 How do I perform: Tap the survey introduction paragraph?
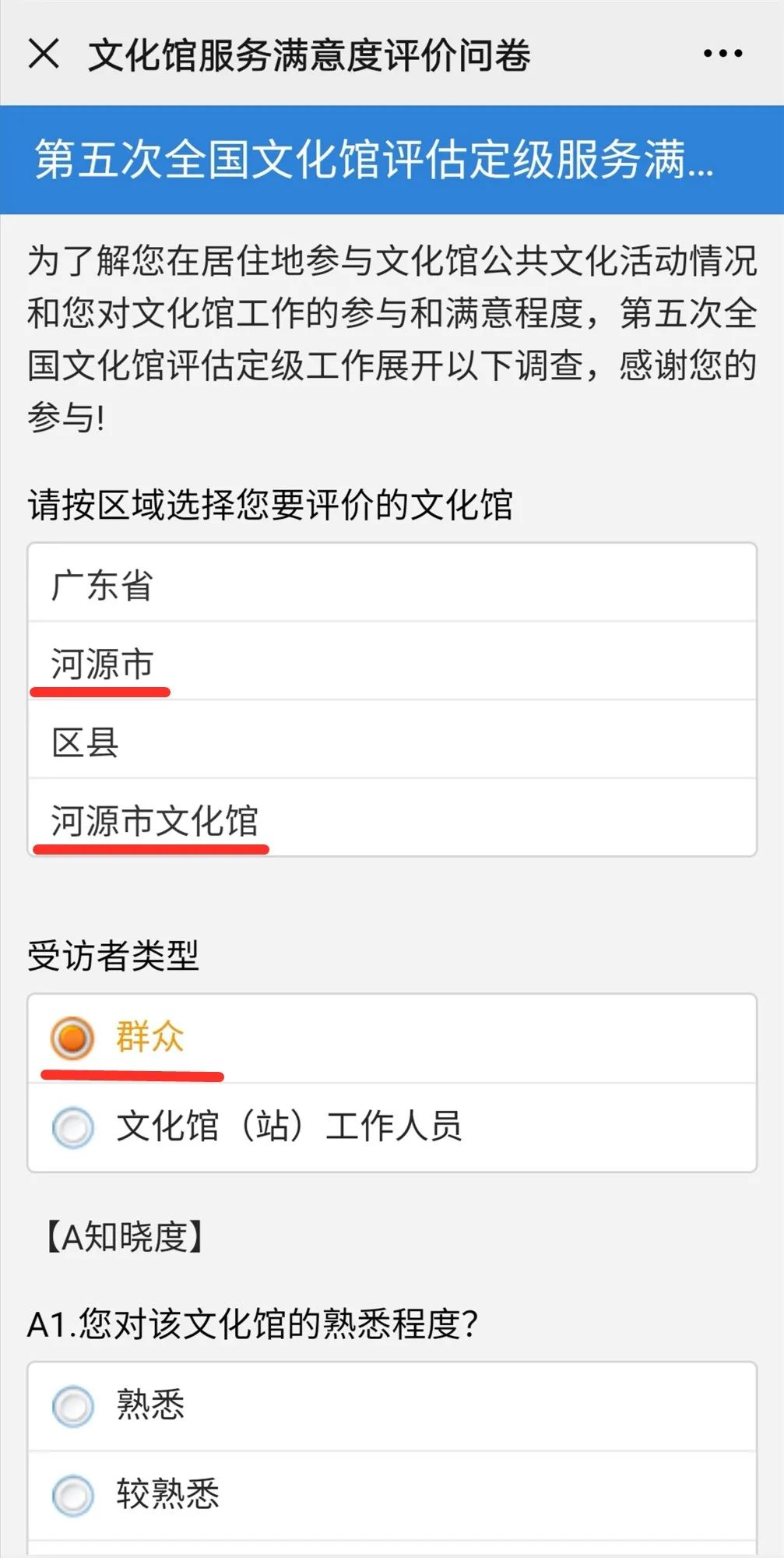click(392, 338)
